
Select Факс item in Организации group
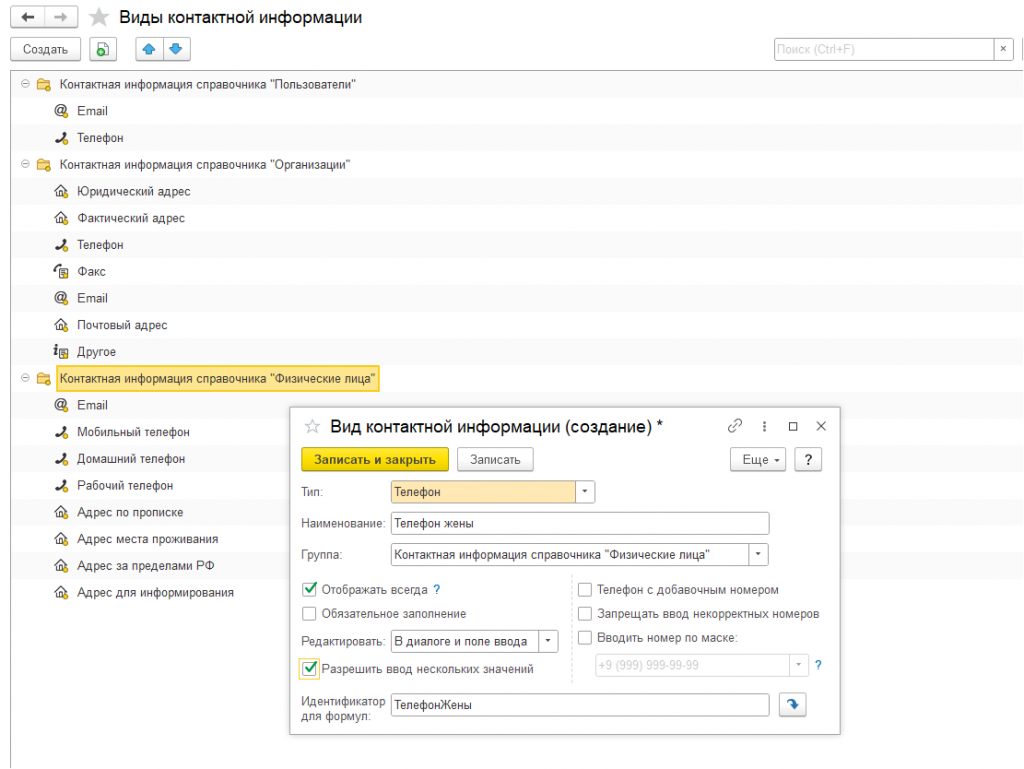pyautogui.click(x=91, y=272)
